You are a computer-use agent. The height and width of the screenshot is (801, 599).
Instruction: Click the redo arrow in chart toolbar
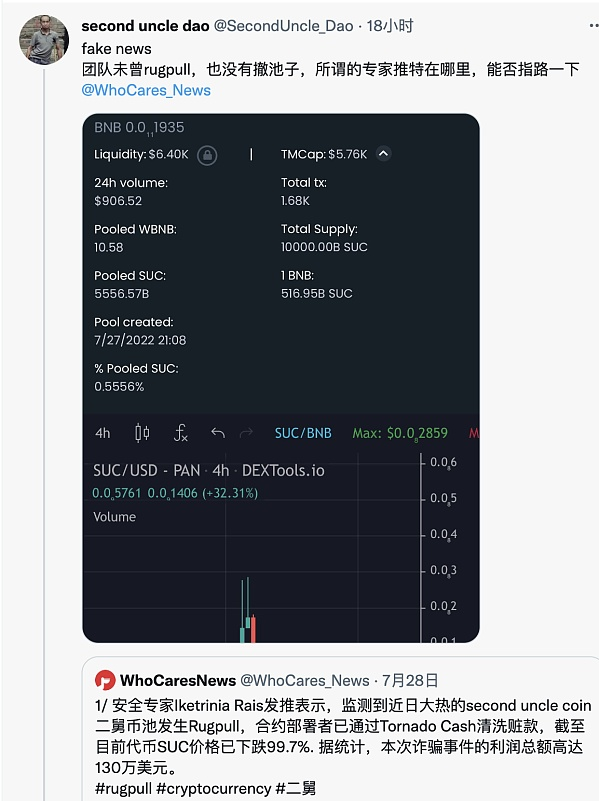247,433
